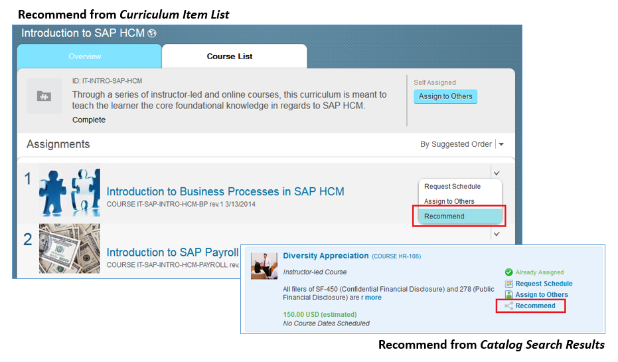618x362 pixels.
Task: Click the Assign to Others person icon
Action: tap(509, 295)
